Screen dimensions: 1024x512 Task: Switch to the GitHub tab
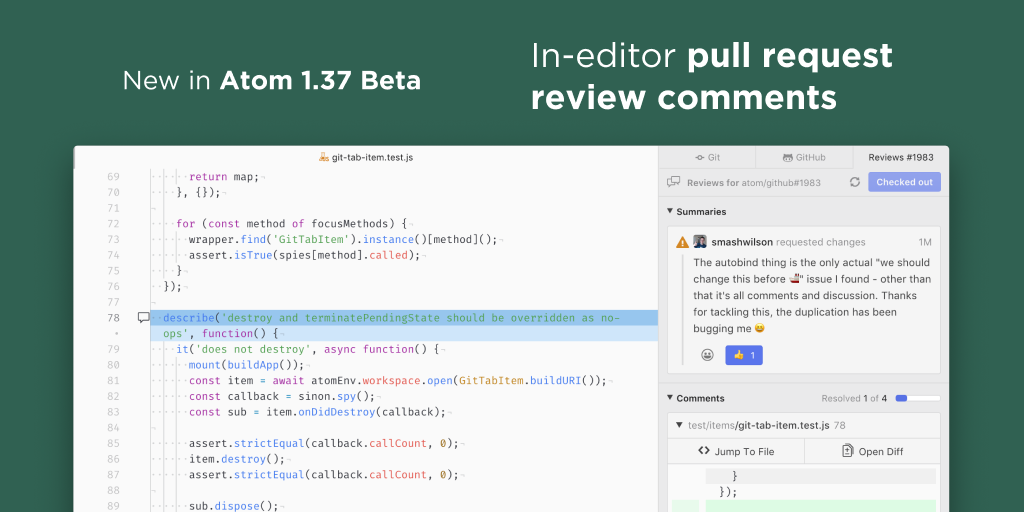(x=803, y=157)
